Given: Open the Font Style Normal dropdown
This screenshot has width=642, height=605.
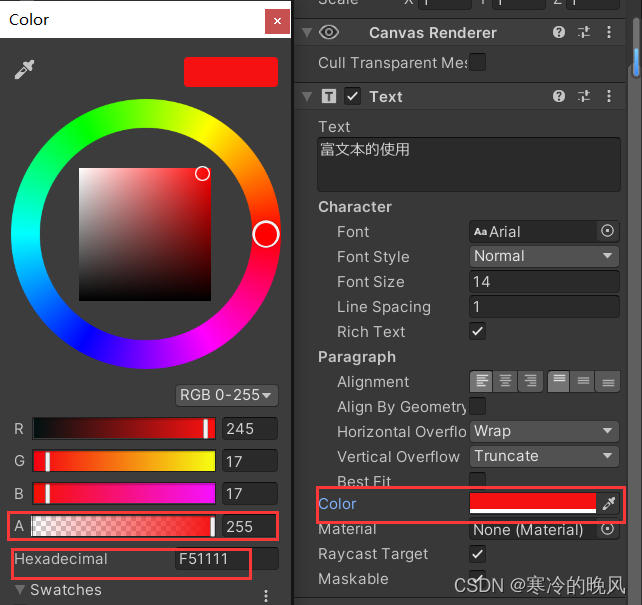Looking at the screenshot, I should coord(544,256).
